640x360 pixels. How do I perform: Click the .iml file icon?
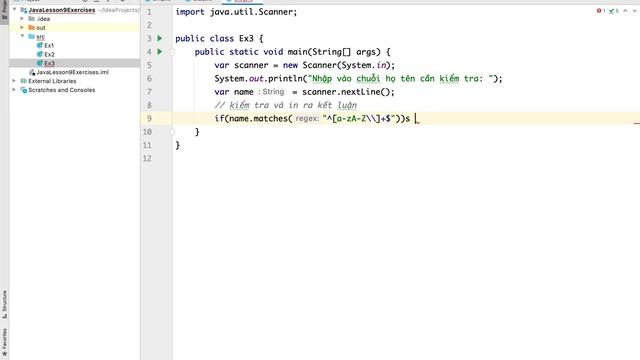coord(32,72)
